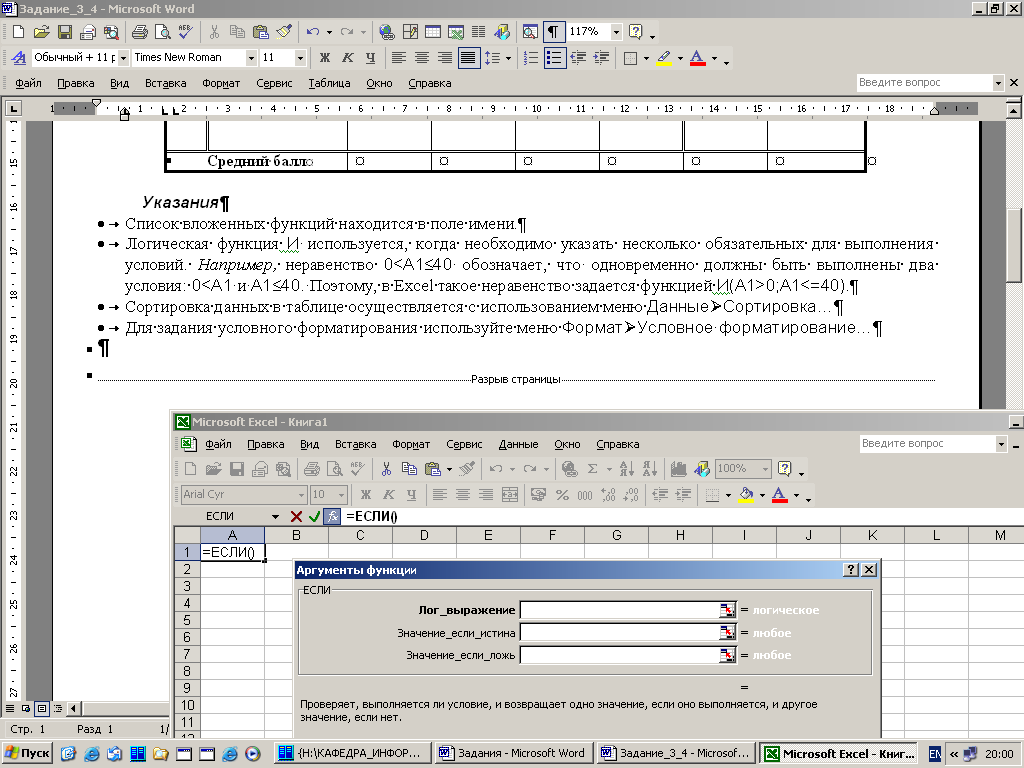Click Paste icon in Word toolbar
The image size is (1024, 768).
click(x=261, y=31)
